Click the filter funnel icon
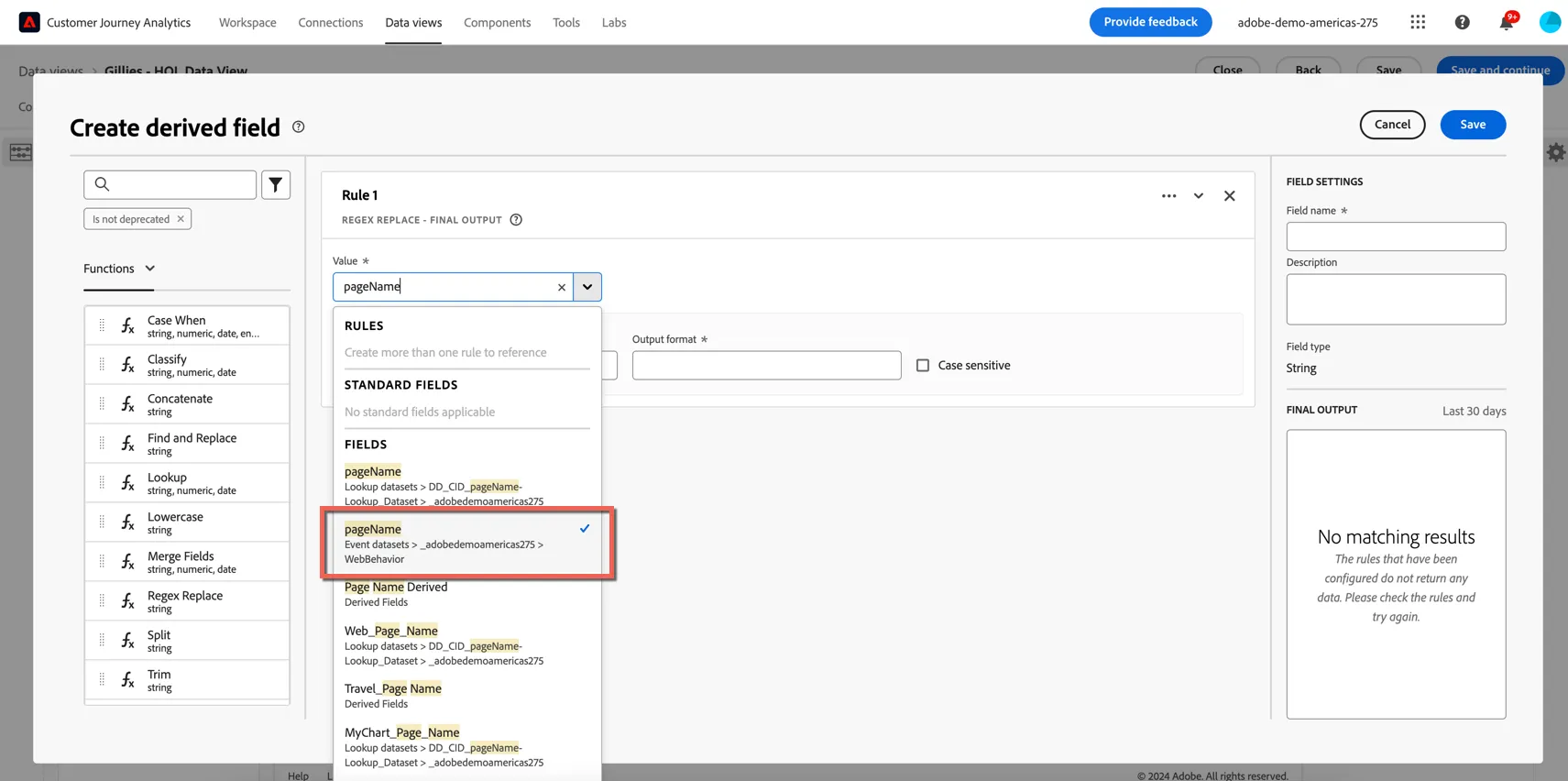This screenshot has width=1568, height=781. point(276,184)
